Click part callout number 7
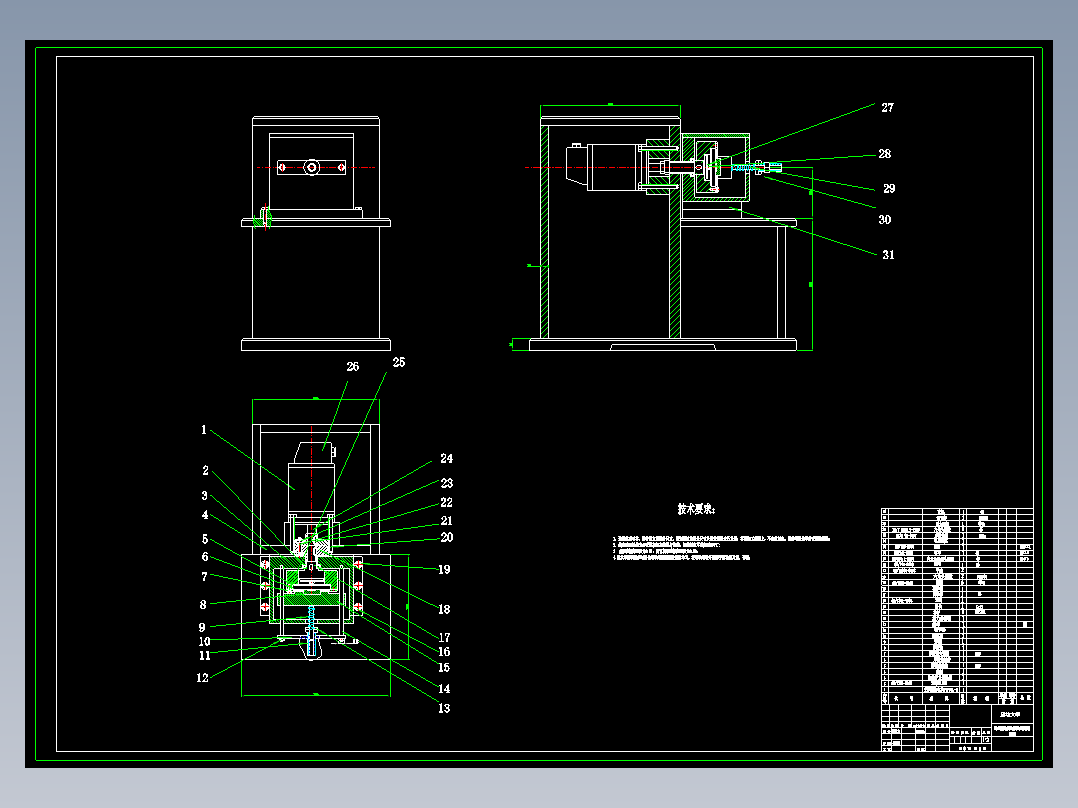1078x808 pixels. pos(204,576)
